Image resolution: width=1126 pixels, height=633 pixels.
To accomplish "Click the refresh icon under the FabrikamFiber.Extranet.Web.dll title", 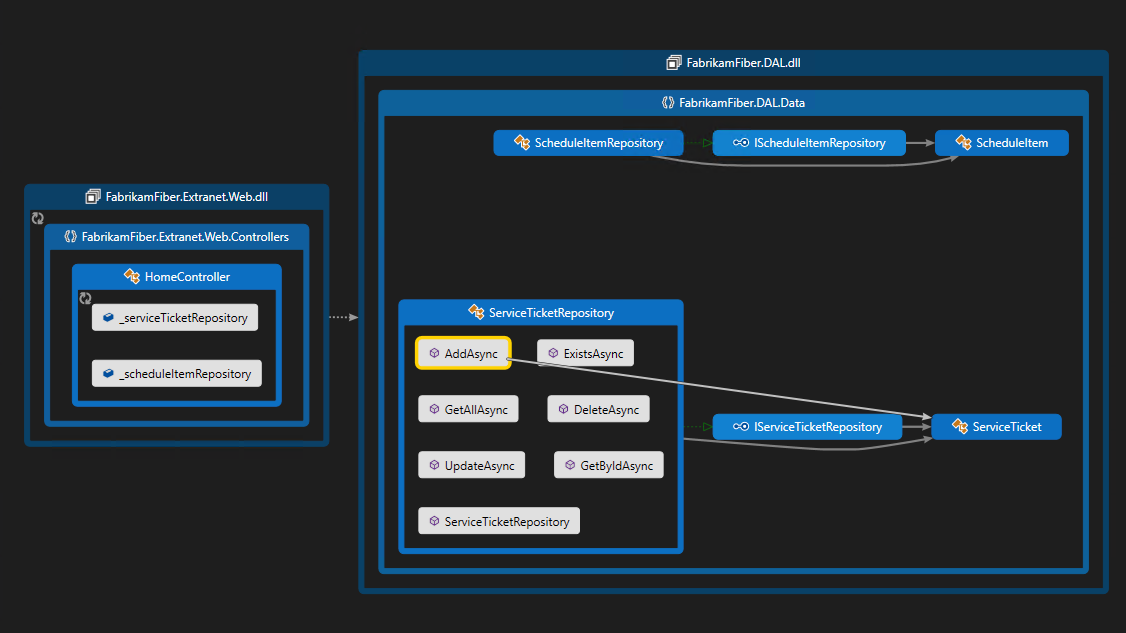I will click(x=38, y=218).
